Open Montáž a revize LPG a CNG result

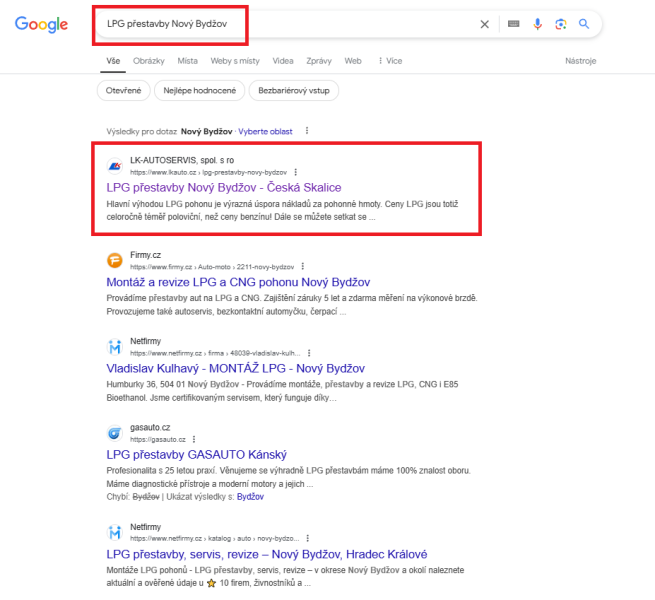pyautogui.click(x=238, y=282)
